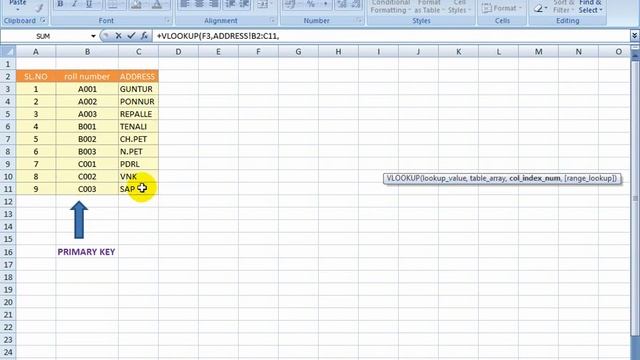Click the borders icon in Font group
640x360 pixels.
coord(113,4)
